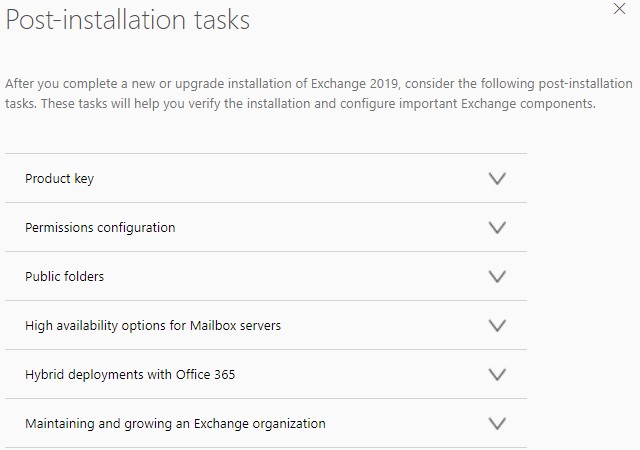Select the Permissions configuration heading text

point(100,228)
